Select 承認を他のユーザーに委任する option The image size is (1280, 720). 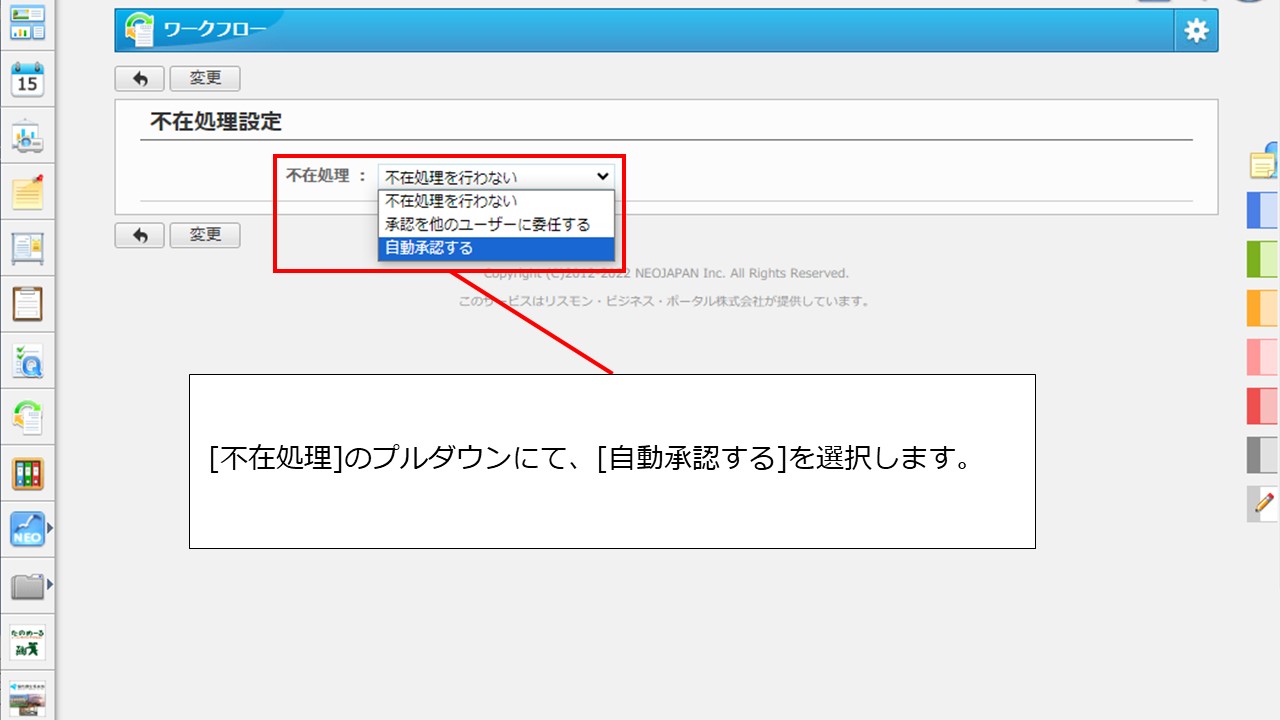pos(496,225)
